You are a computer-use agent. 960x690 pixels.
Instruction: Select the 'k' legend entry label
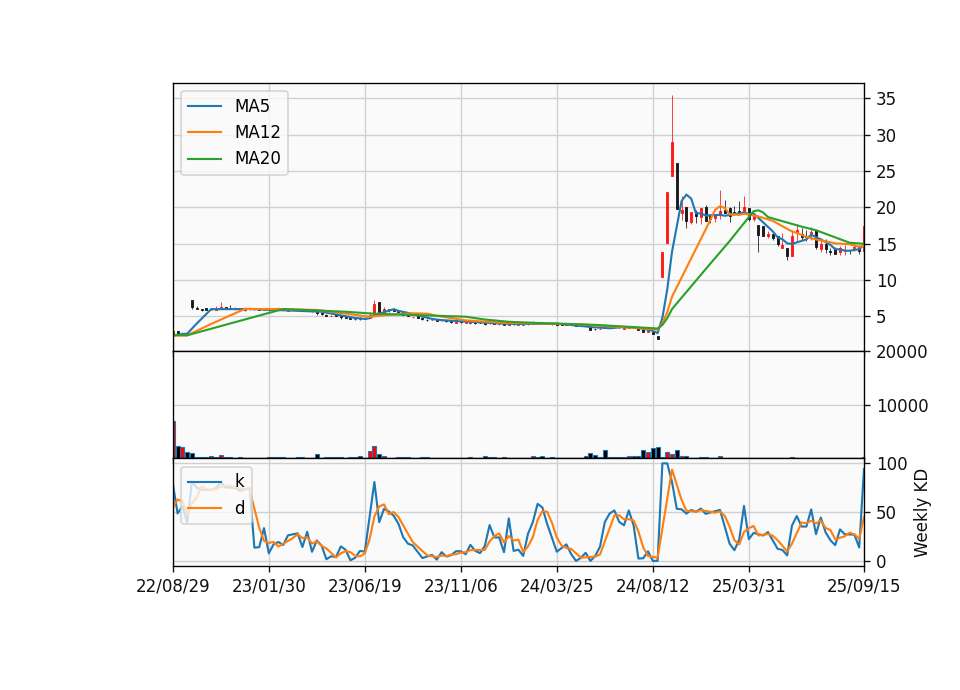(239, 481)
